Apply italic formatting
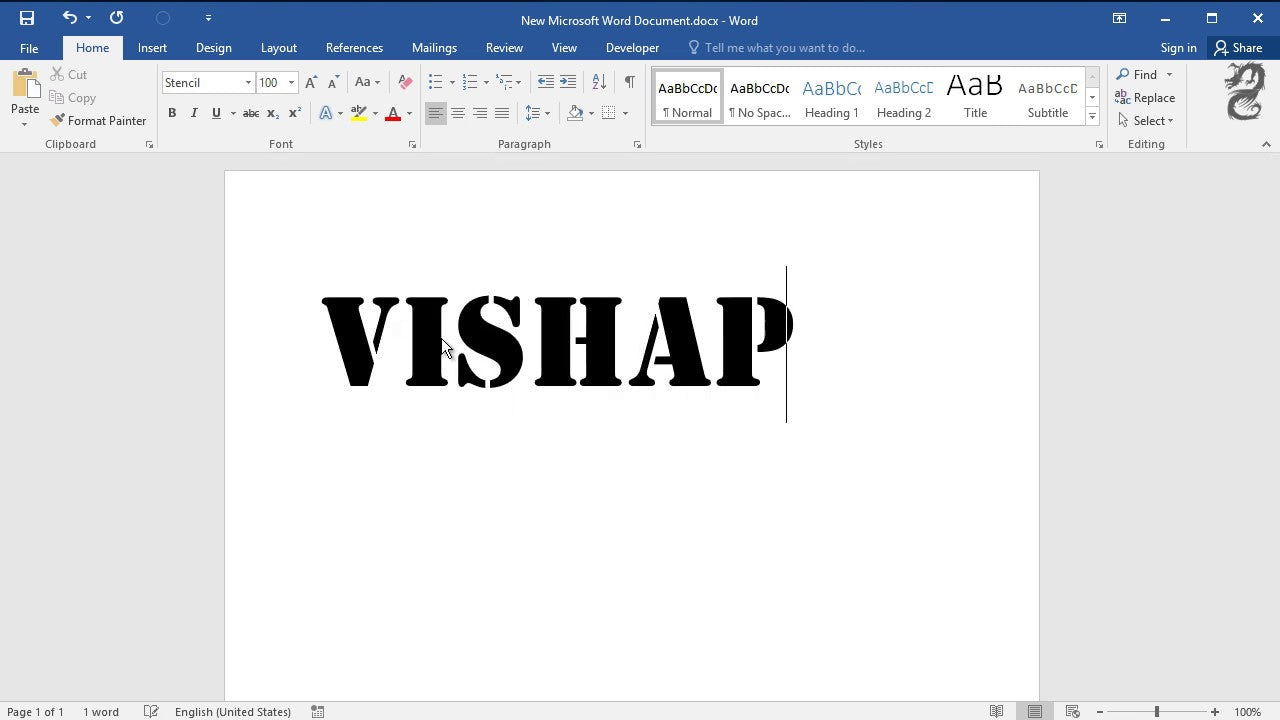 pos(194,113)
